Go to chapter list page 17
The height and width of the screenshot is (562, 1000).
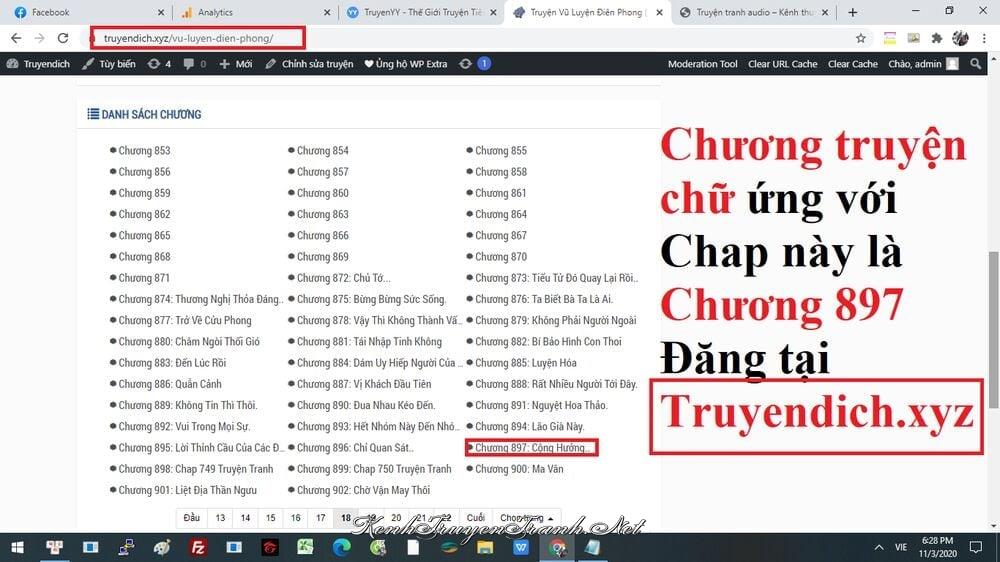click(320, 518)
